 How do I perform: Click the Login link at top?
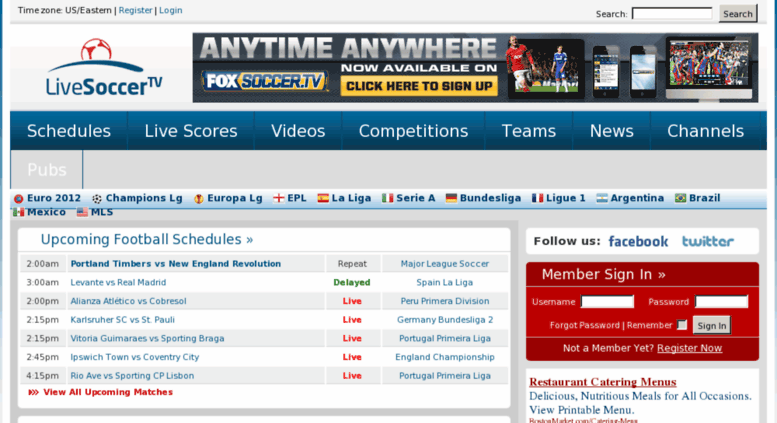click(170, 10)
